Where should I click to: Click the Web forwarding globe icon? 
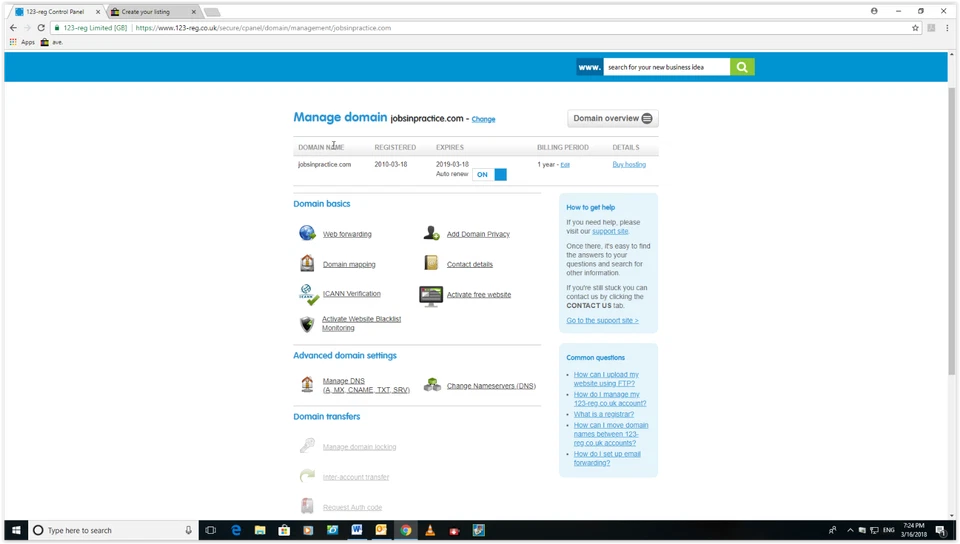307,233
